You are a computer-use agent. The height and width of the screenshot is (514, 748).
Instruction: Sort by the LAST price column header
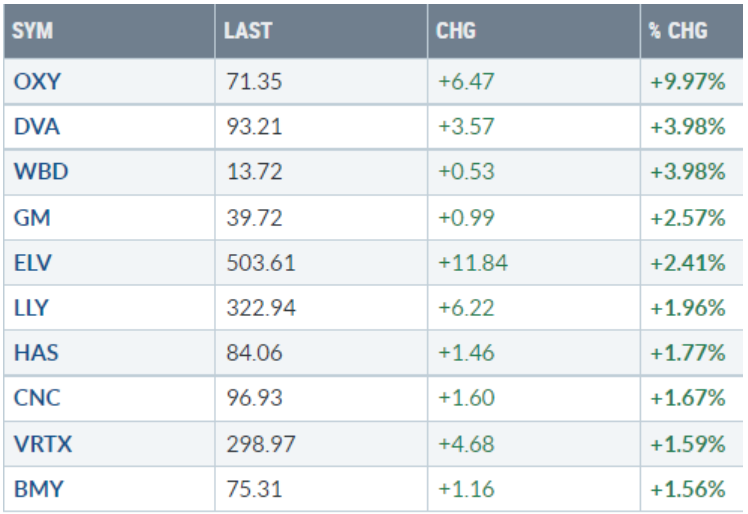248,31
